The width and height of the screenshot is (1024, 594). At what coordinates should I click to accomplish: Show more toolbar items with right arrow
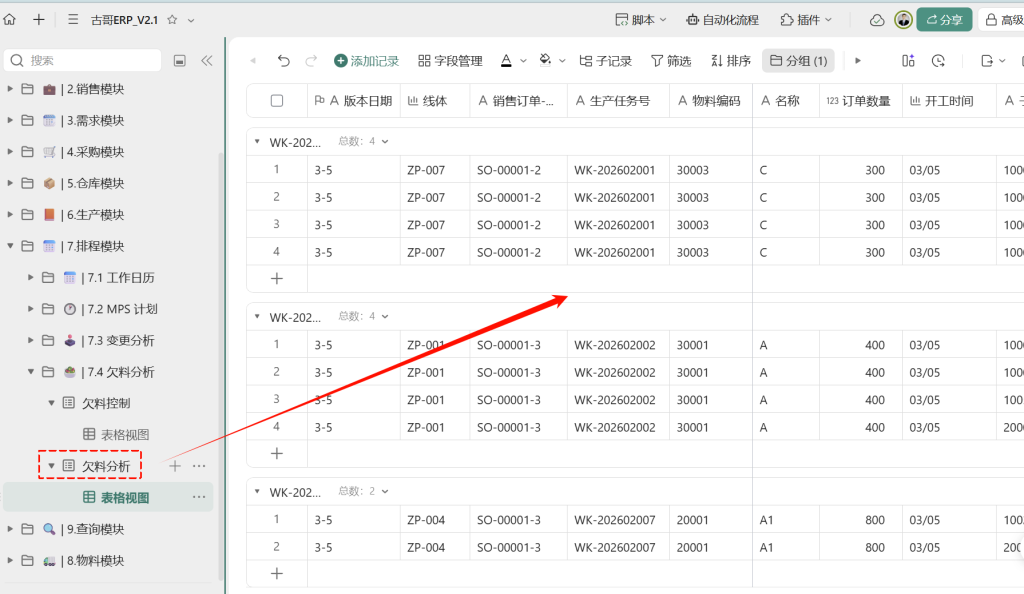(x=858, y=61)
